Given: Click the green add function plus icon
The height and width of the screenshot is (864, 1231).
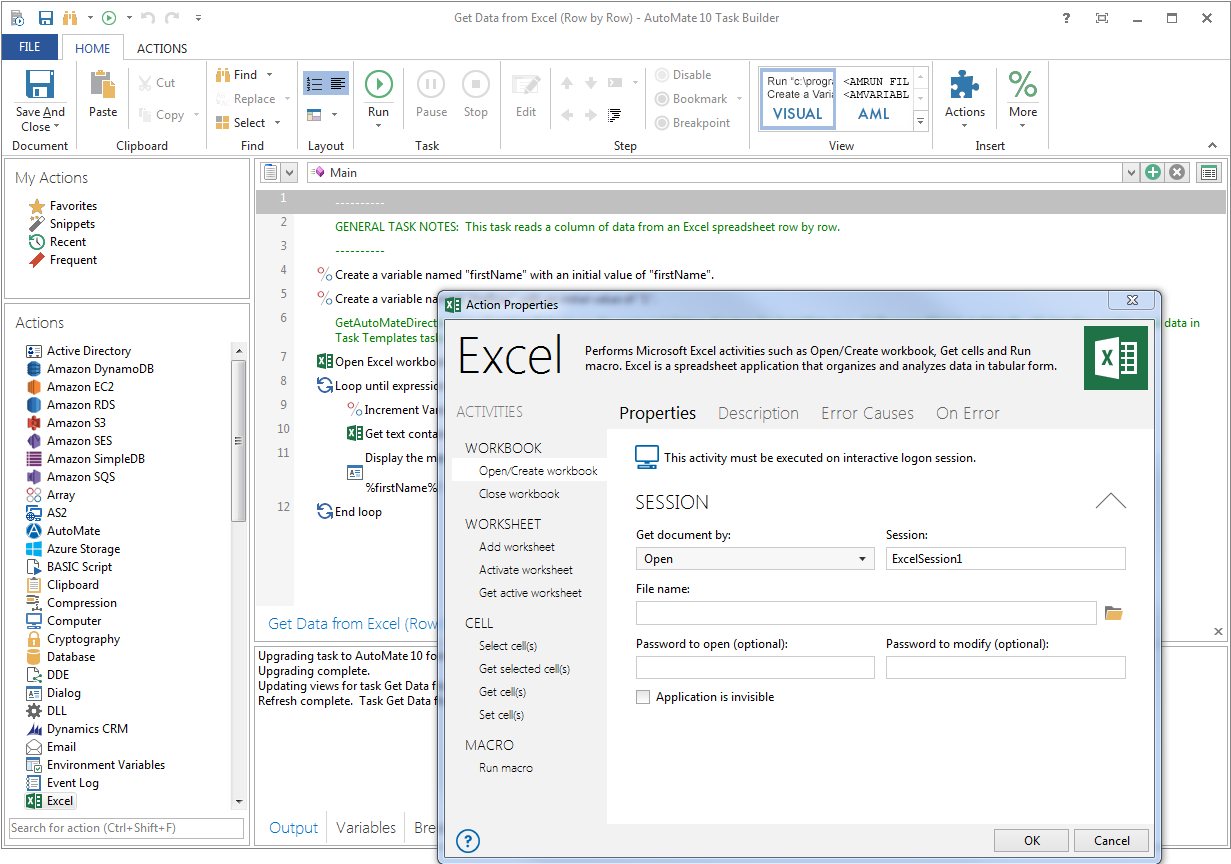Looking at the screenshot, I should click(x=1153, y=172).
